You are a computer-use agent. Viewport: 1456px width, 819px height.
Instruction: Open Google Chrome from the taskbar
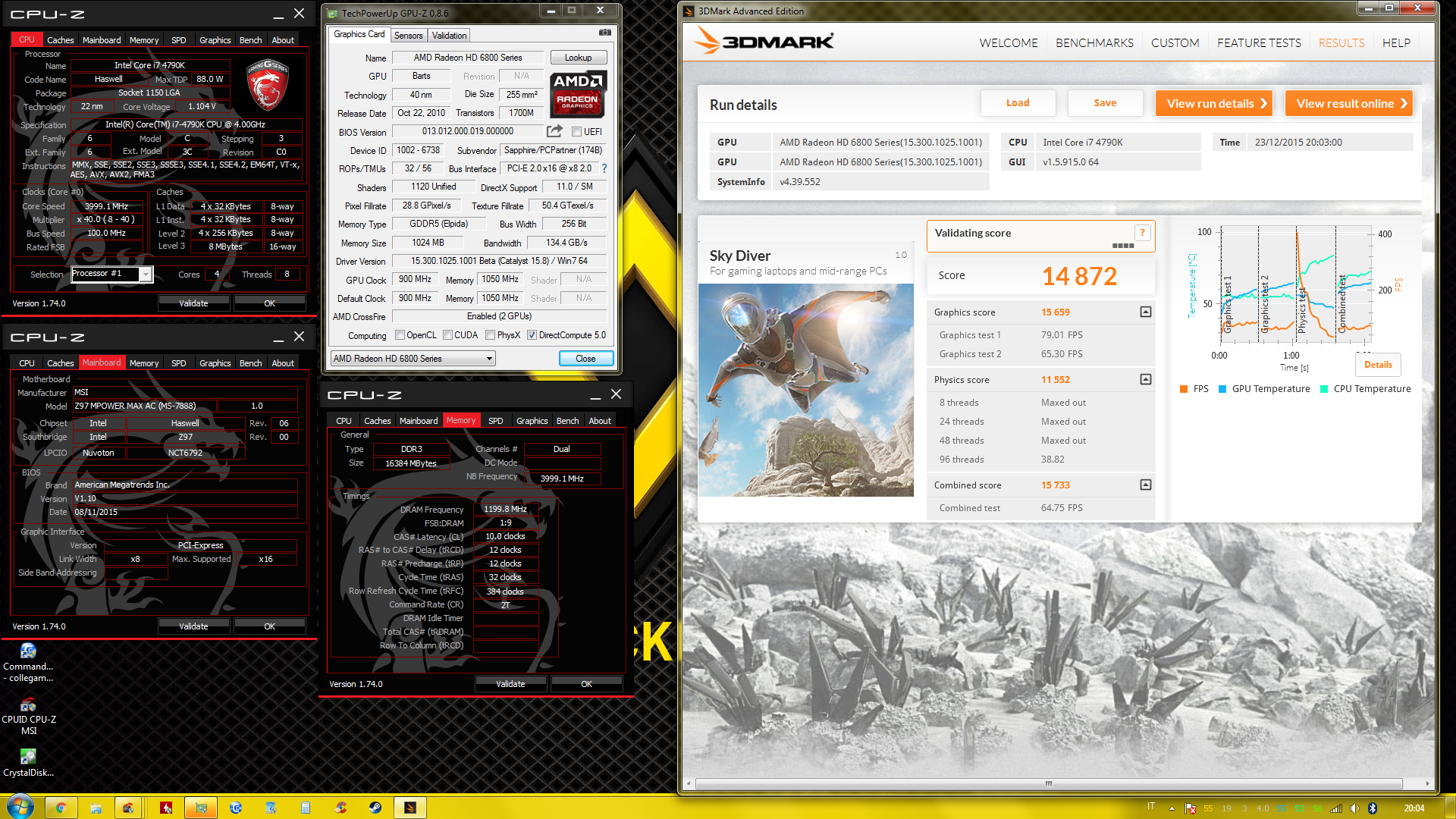[61, 808]
